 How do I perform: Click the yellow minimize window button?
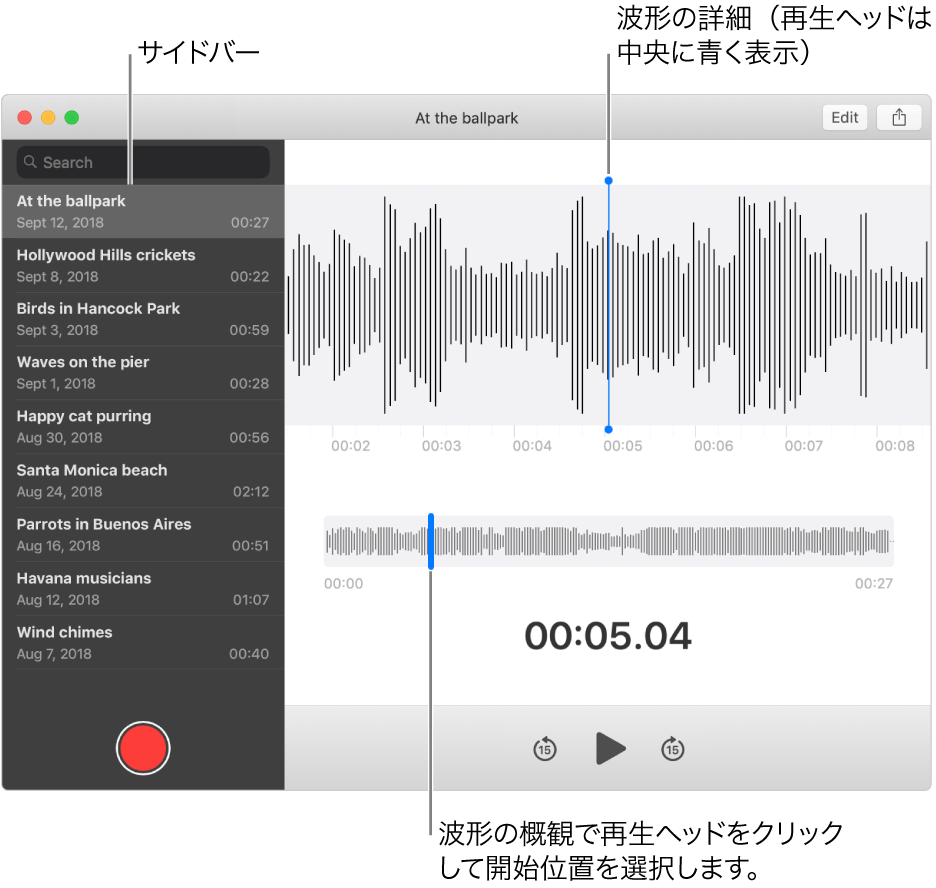coord(48,118)
